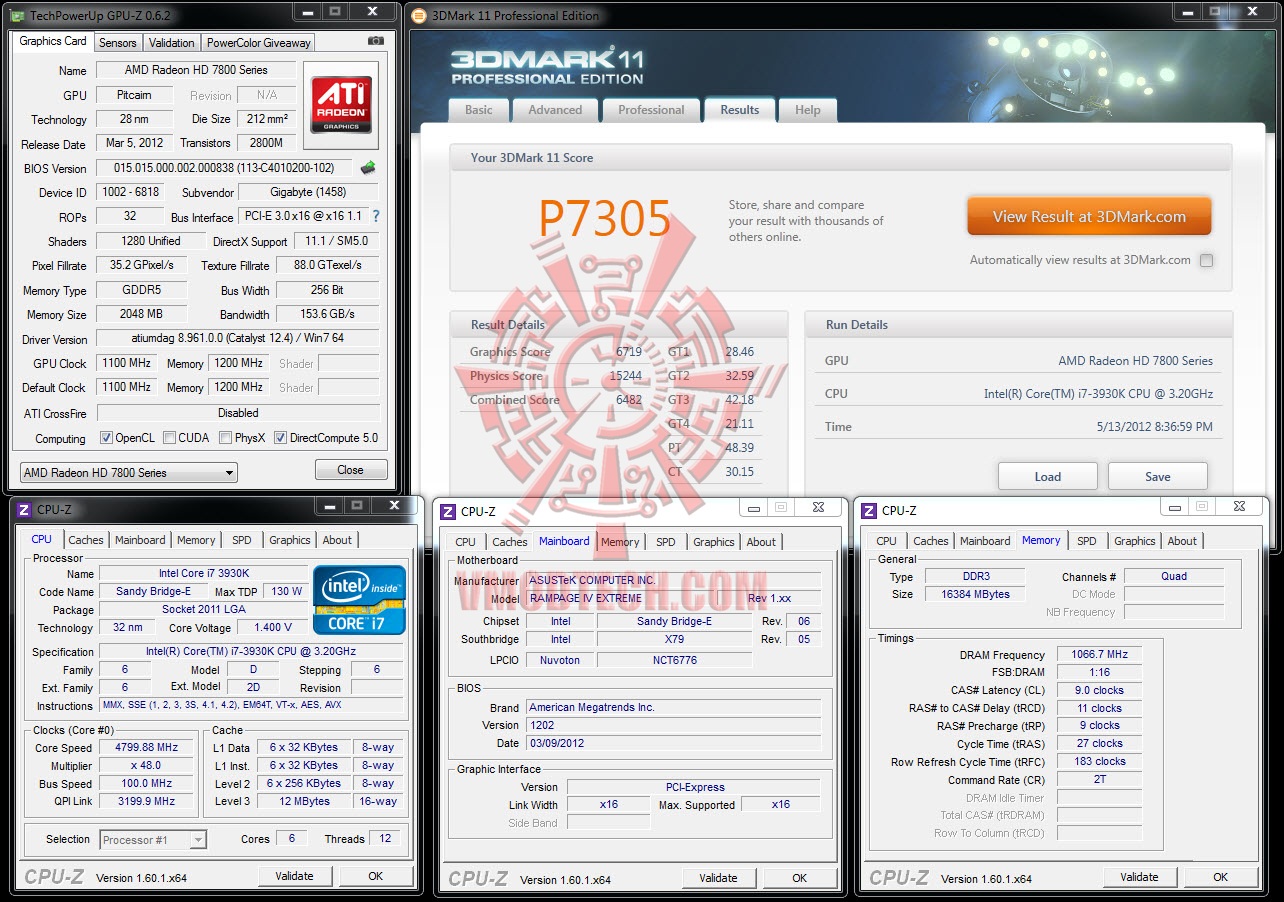The width and height of the screenshot is (1284, 902).
Task: Click Validate in the Intel Core i7 CPU-Z window
Action: coord(295,876)
